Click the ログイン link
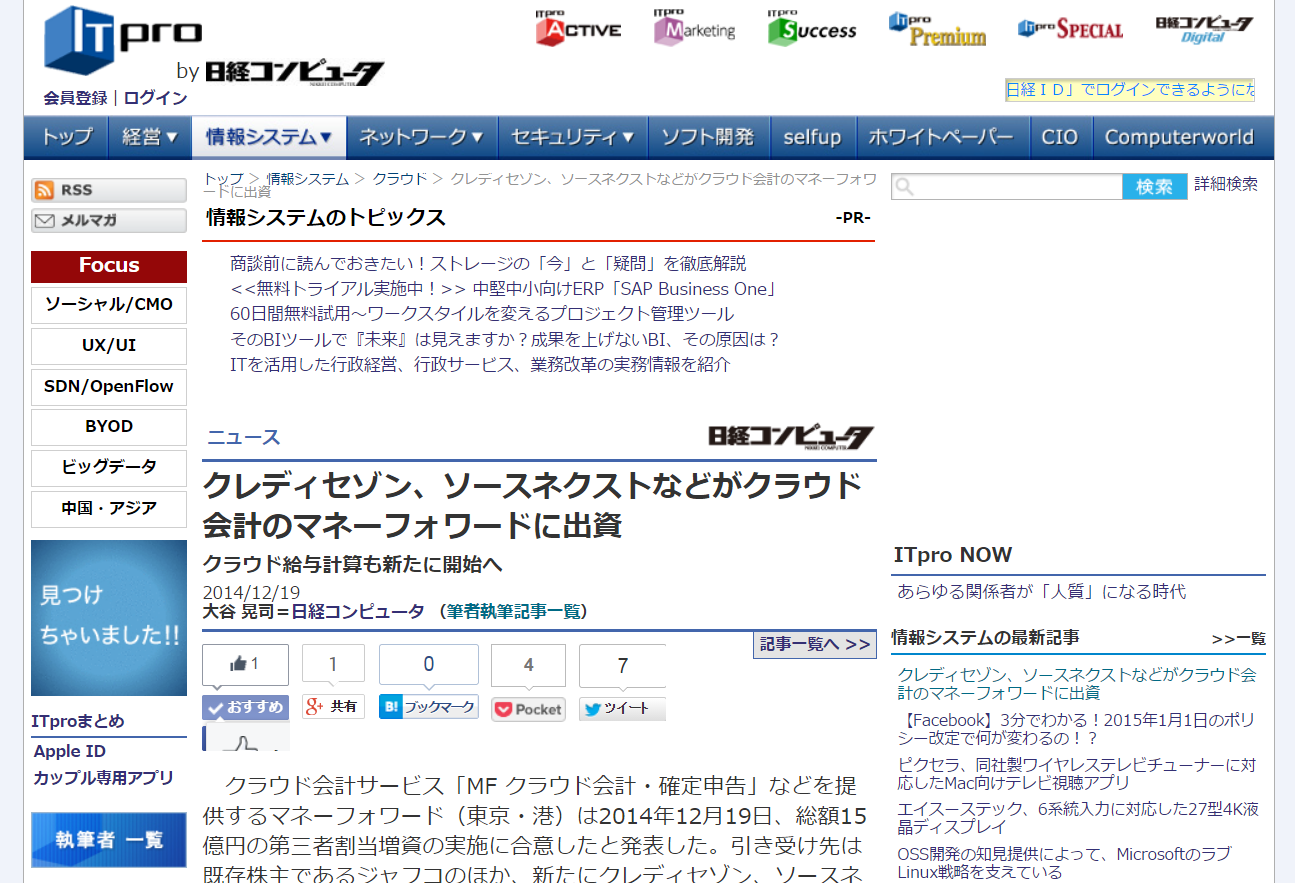Screen dimensions: 1295x883 155,98
